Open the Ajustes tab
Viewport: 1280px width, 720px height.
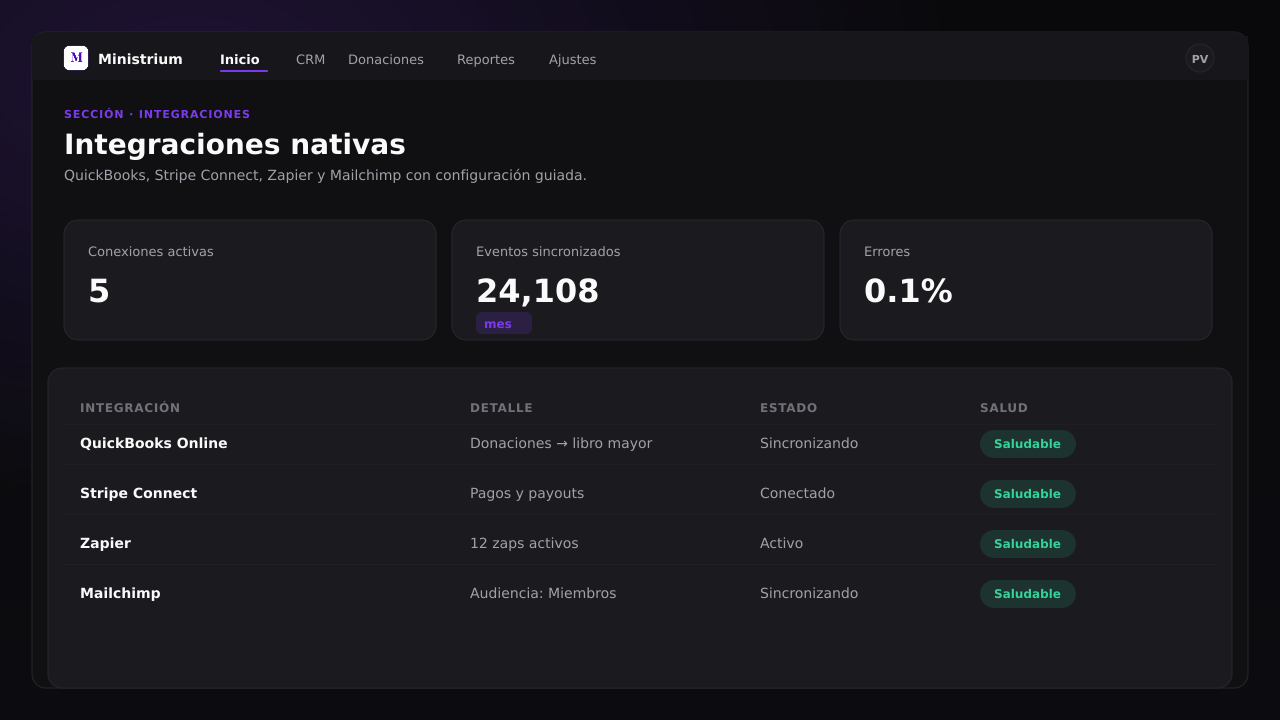point(572,59)
